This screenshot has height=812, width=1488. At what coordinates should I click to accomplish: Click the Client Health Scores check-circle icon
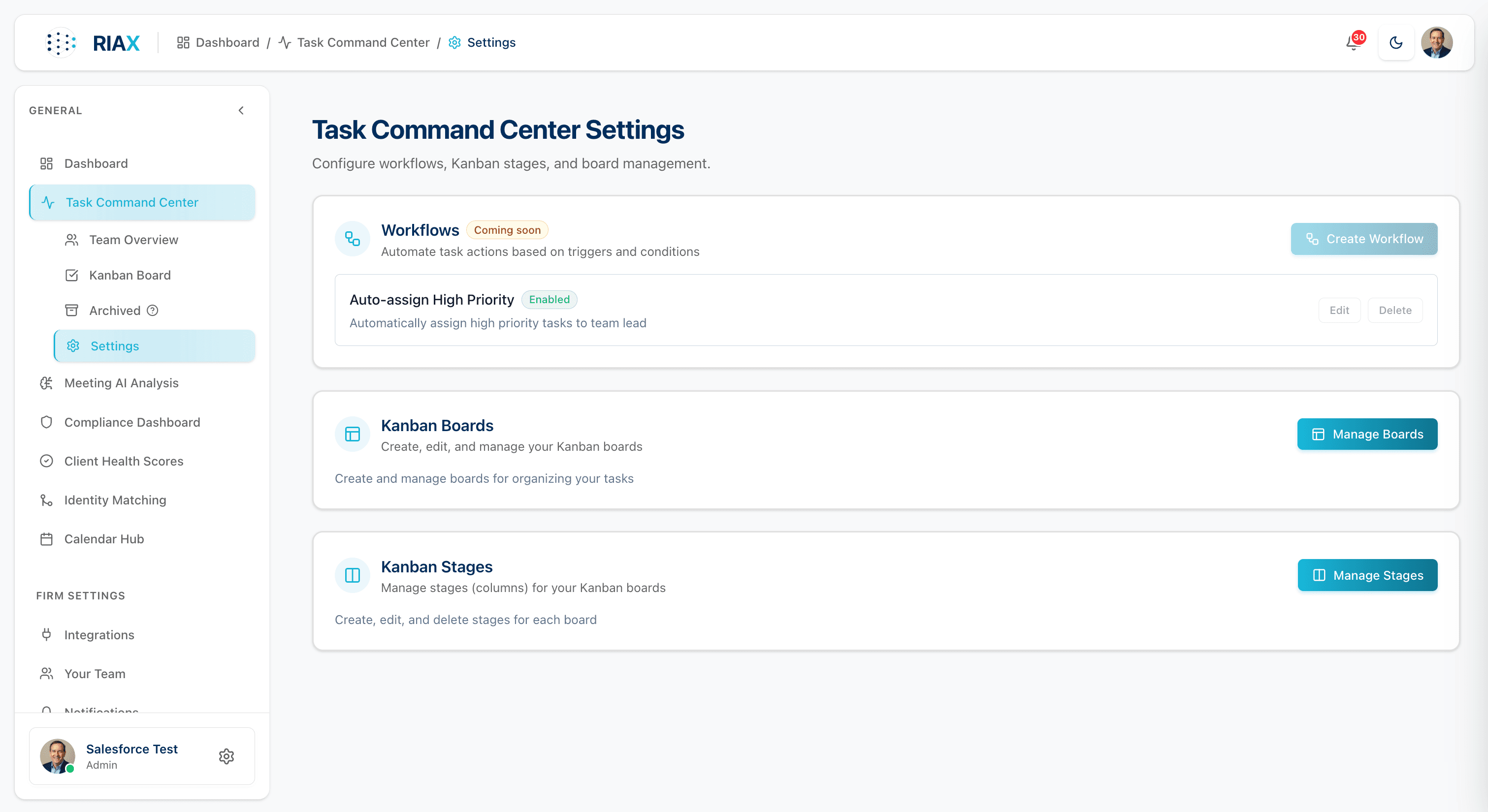46,461
